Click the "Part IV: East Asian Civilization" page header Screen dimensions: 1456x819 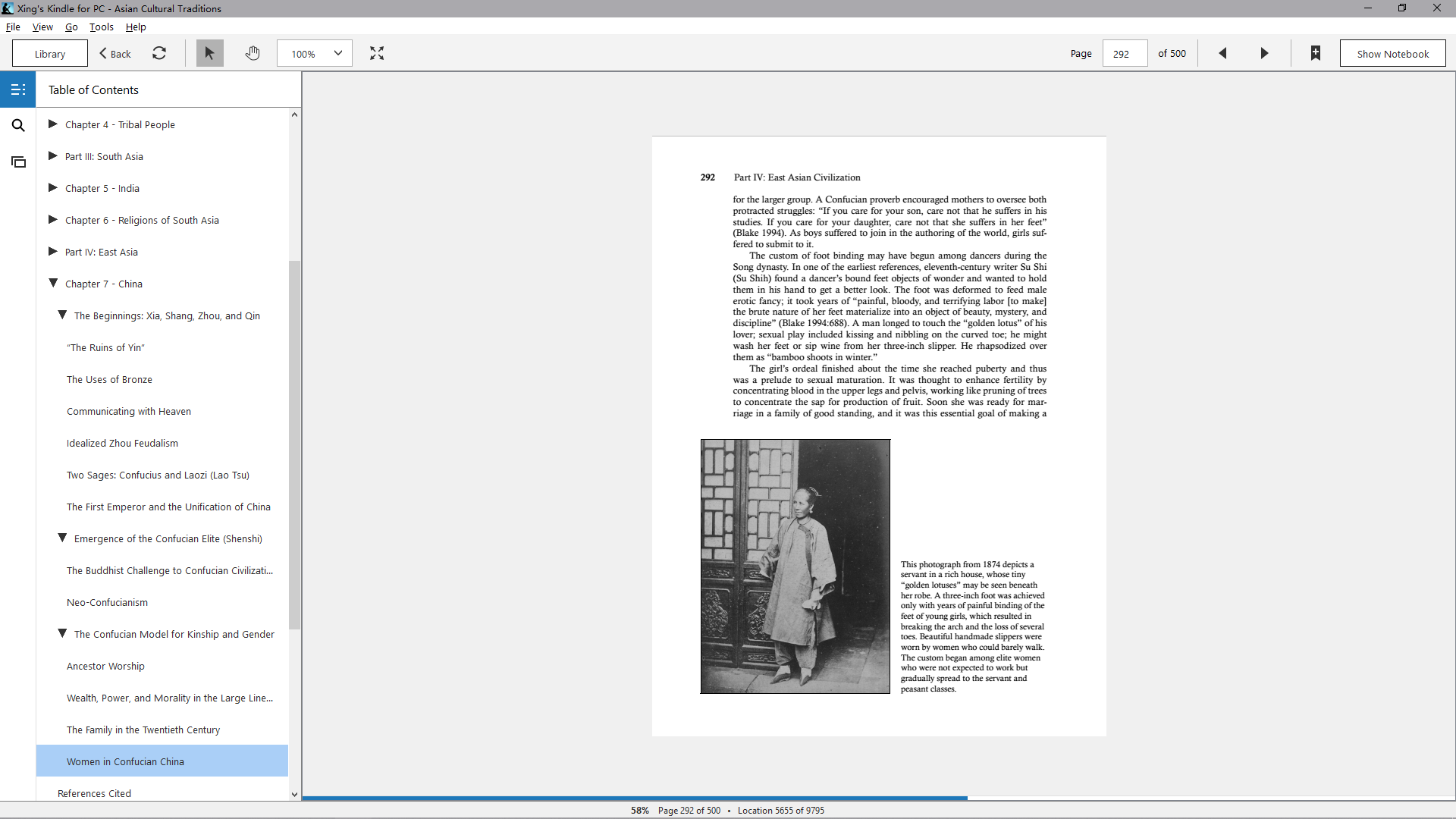[797, 177]
